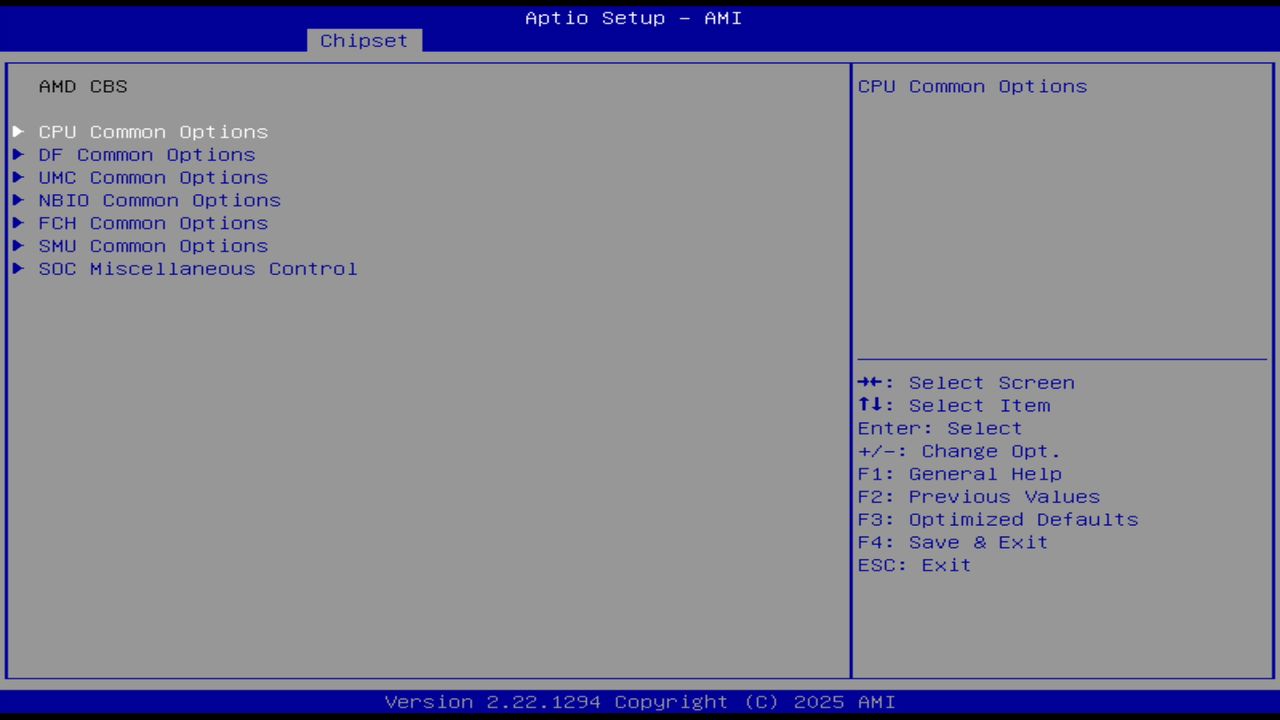Click the F3: Optimized Defaults help entry
Image resolution: width=1280 pixels, height=720 pixels.
click(x=997, y=519)
